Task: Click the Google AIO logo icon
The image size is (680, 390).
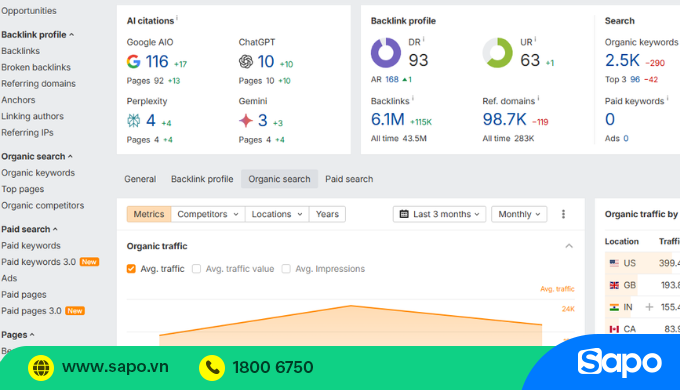Action: [x=134, y=62]
